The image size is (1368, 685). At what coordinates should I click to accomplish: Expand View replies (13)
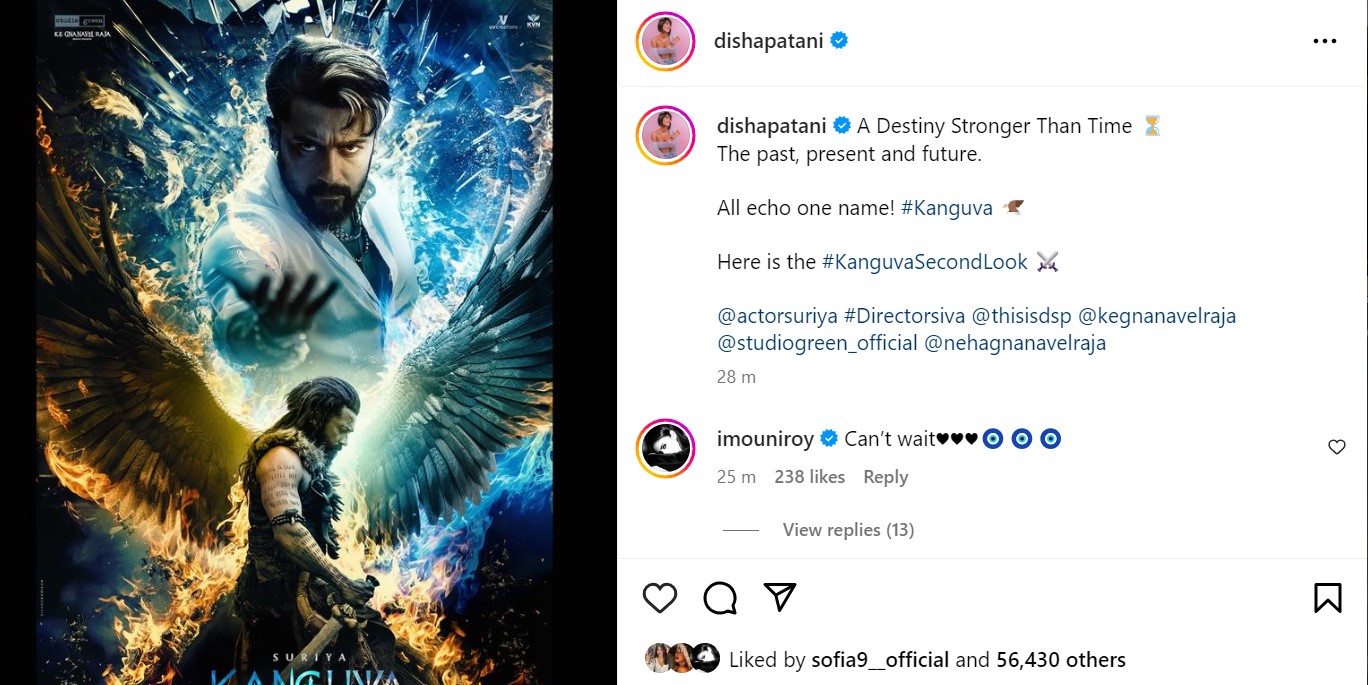[848, 530]
